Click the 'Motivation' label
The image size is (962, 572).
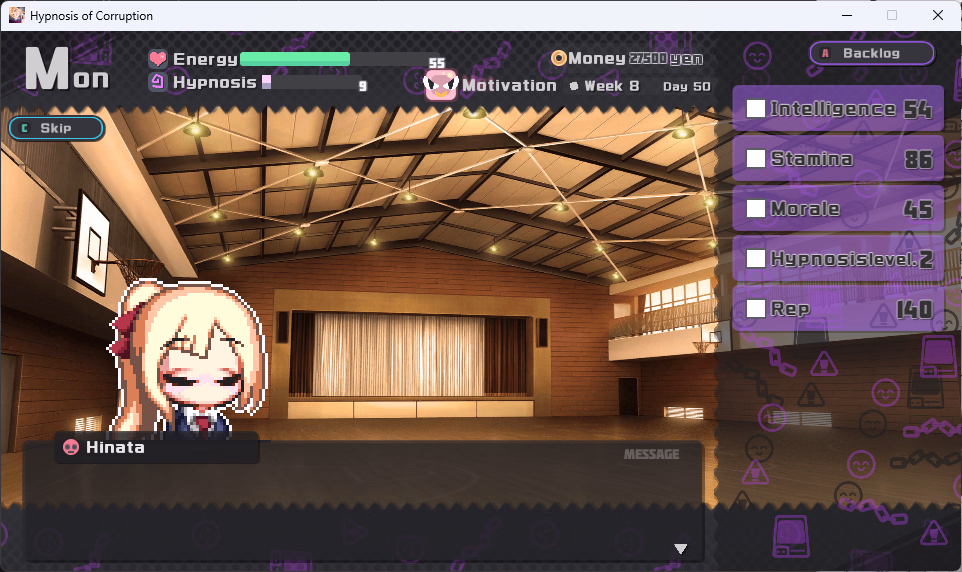(x=509, y=85)
